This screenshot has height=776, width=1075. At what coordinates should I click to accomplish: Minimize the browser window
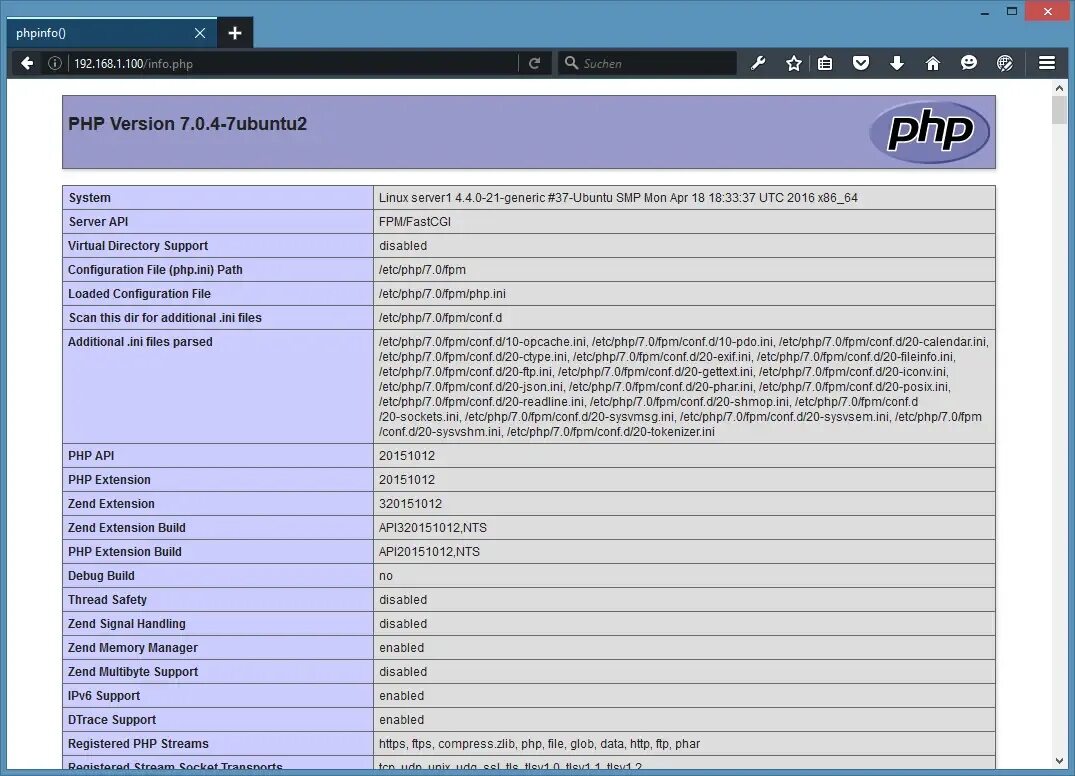[985, 12]
